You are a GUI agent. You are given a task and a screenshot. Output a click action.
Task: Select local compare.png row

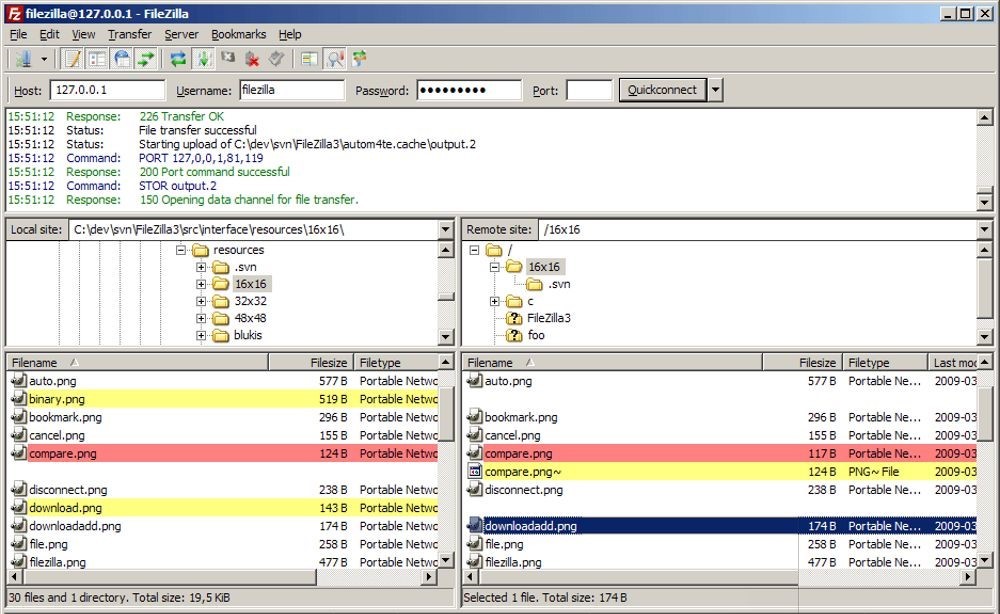(x=223, y=453)
